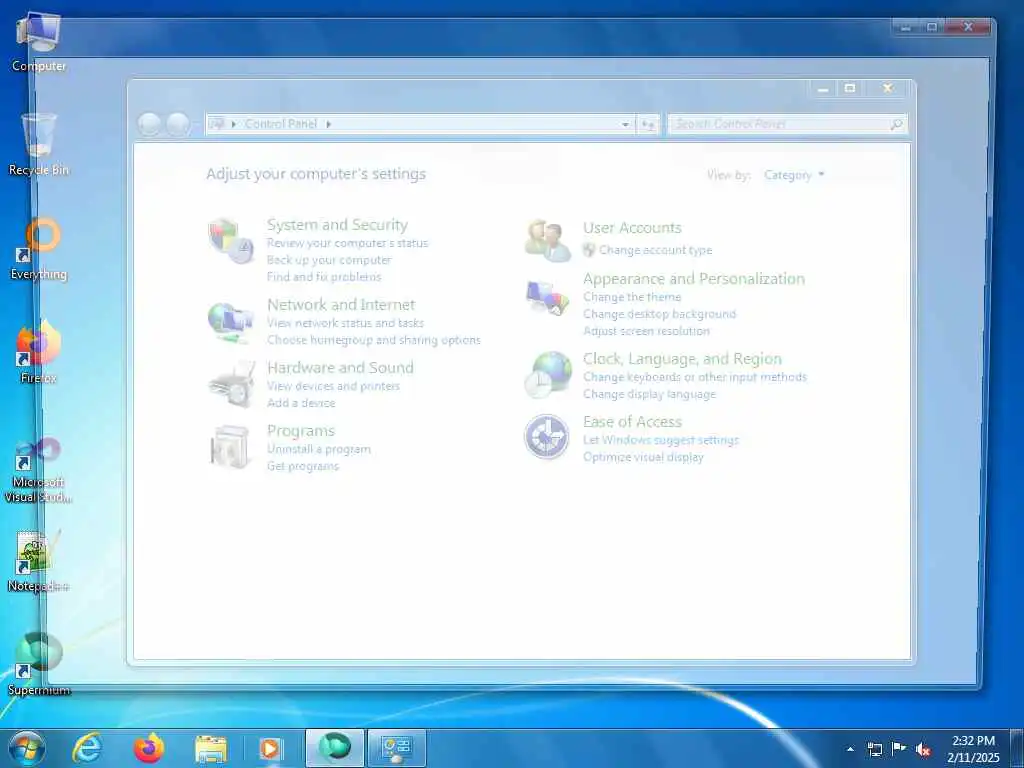Click the Programs category icon

(230, 447)
